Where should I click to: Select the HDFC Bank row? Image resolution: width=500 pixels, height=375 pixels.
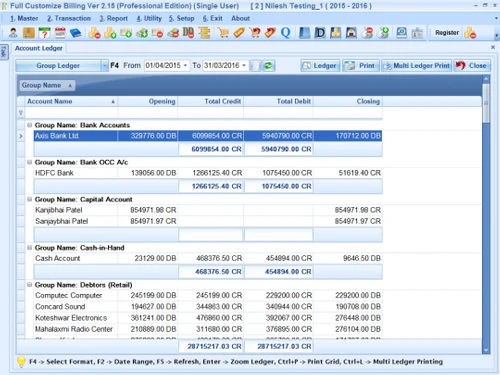208,173
